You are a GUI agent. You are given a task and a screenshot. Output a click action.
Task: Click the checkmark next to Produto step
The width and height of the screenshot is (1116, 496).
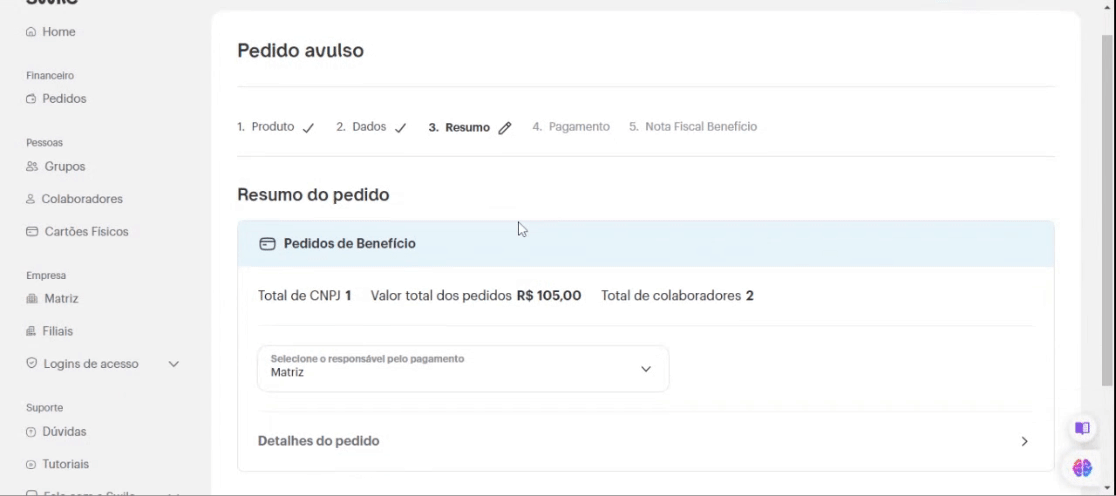pyautogui.click(x=308, y=128)
